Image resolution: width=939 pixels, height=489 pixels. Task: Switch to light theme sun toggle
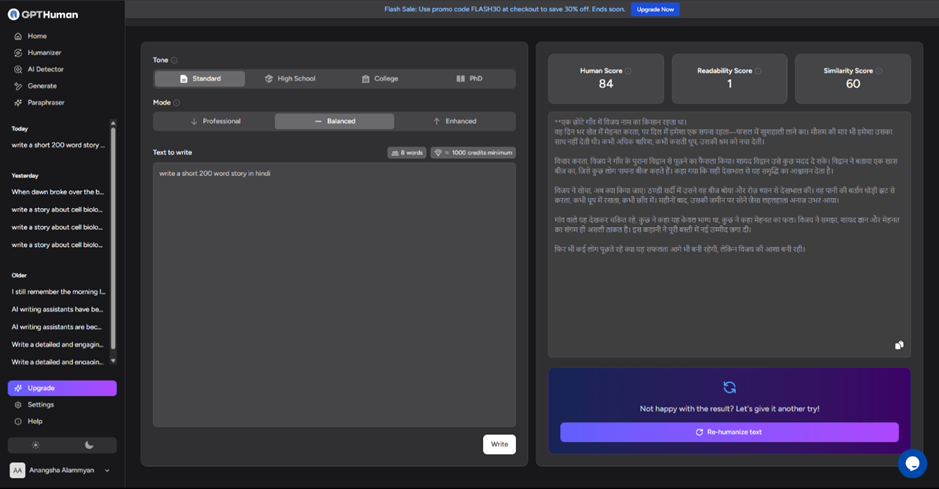pos(35,445)
